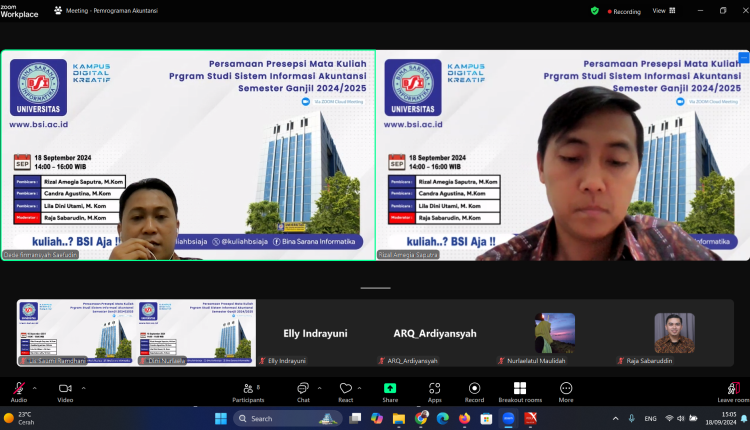
Task: Open network Wi-Fi tray icon
Action: pos(669,419)
